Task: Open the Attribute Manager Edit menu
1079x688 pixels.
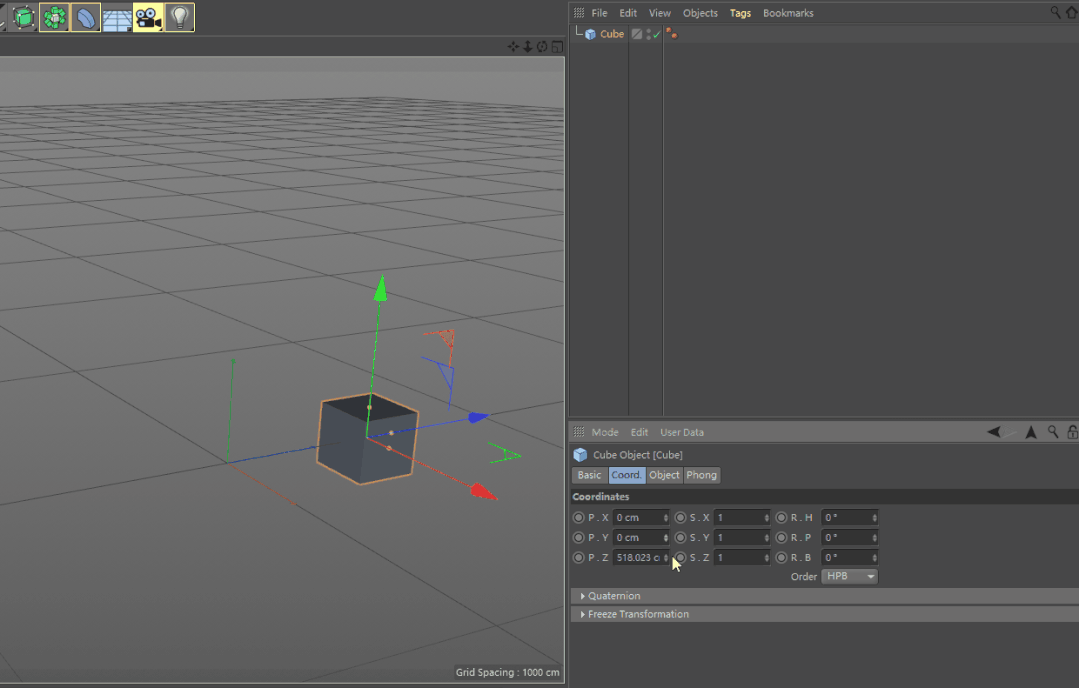Action: tap(639, 432)
